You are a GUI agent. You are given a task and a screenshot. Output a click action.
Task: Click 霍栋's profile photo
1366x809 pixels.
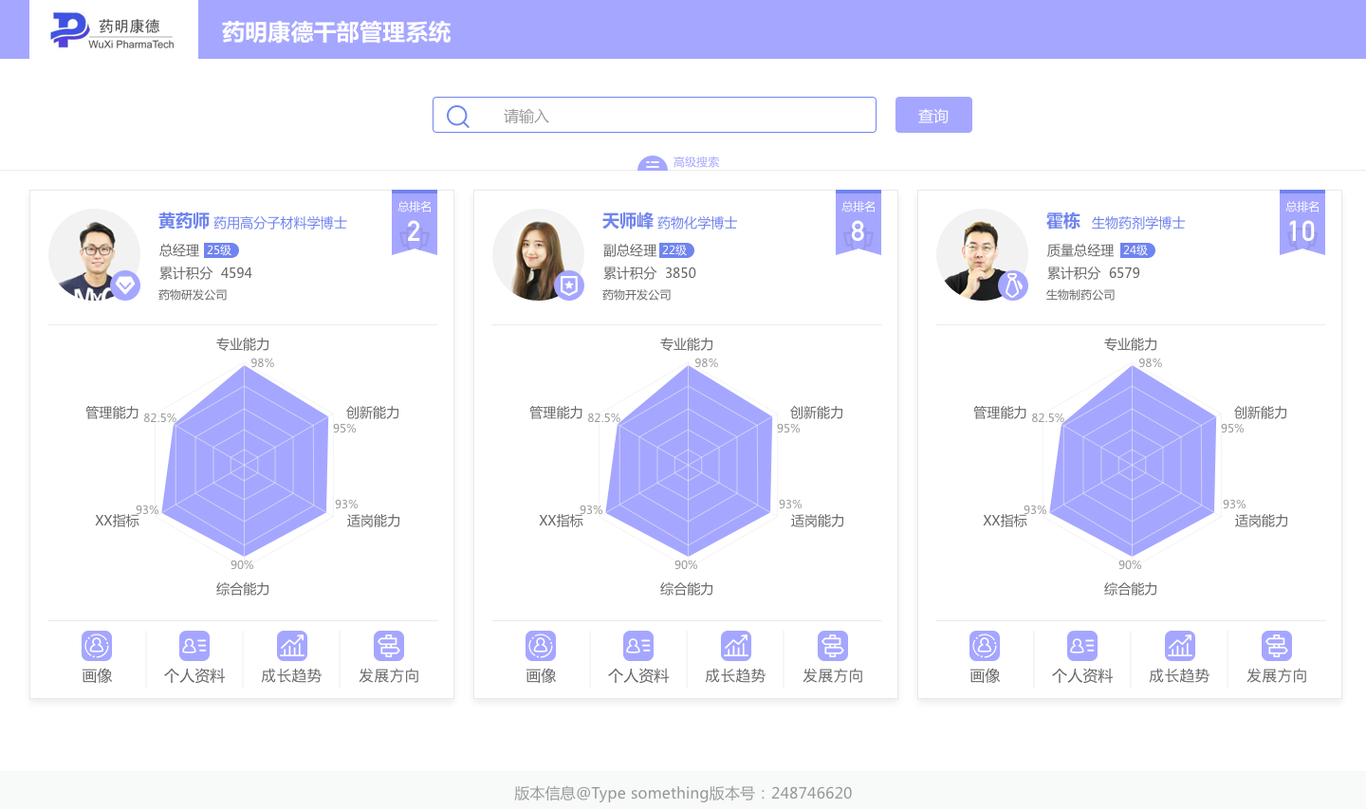coord(983,255)
